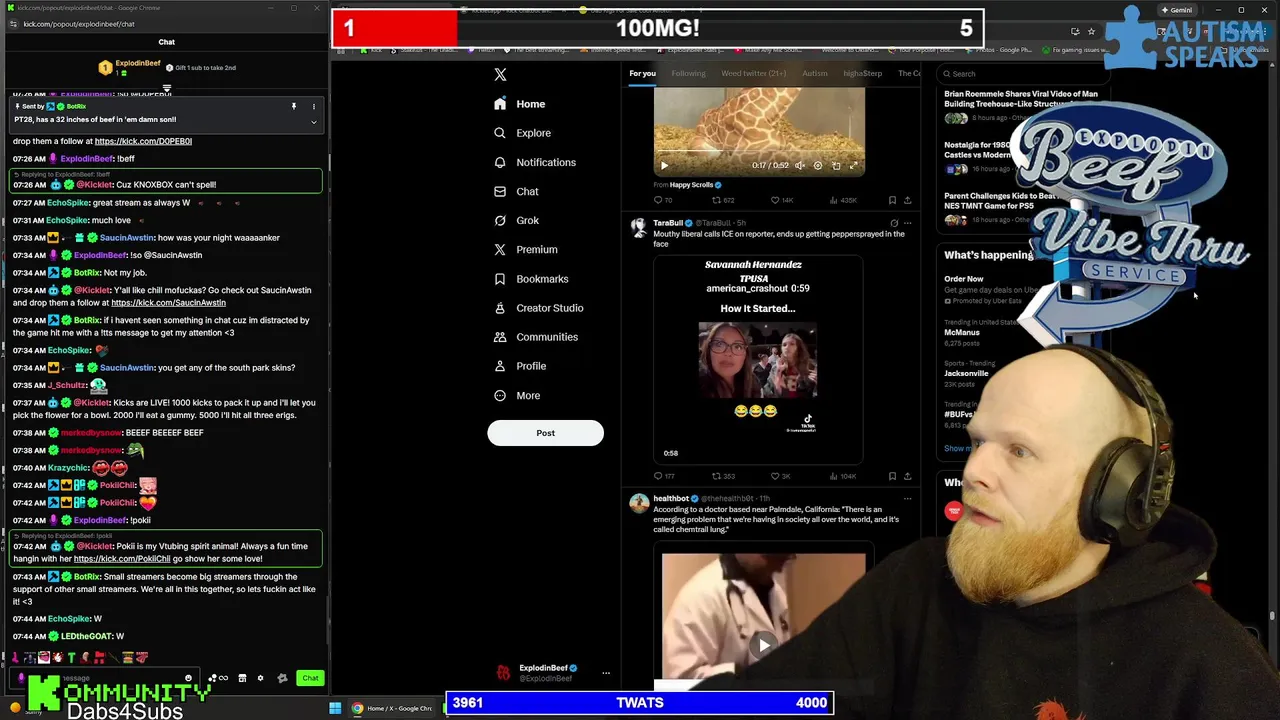Screen dimensions: 1280x720
Task: Seek in the giraffe video progress bar
Action: [759, 153]
